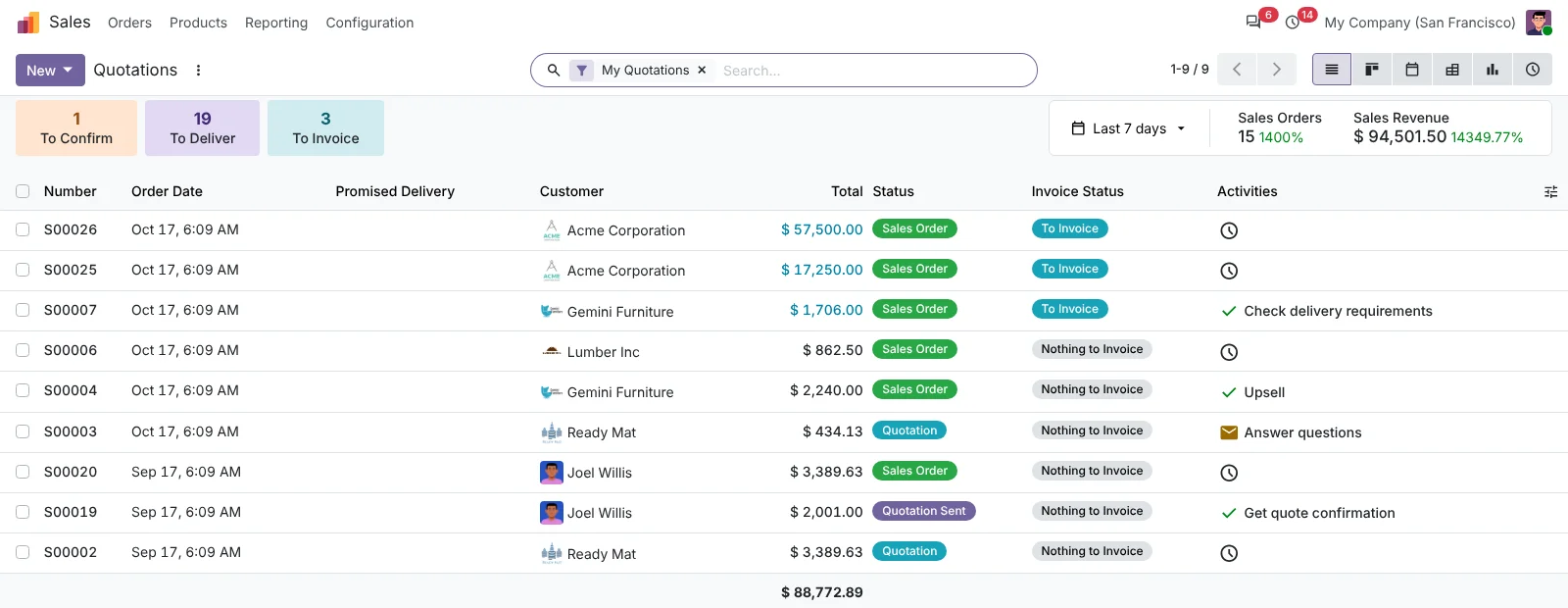Open the Calendar view icon
Screen dimensions: 1568x608
(x=1412, y=70)
